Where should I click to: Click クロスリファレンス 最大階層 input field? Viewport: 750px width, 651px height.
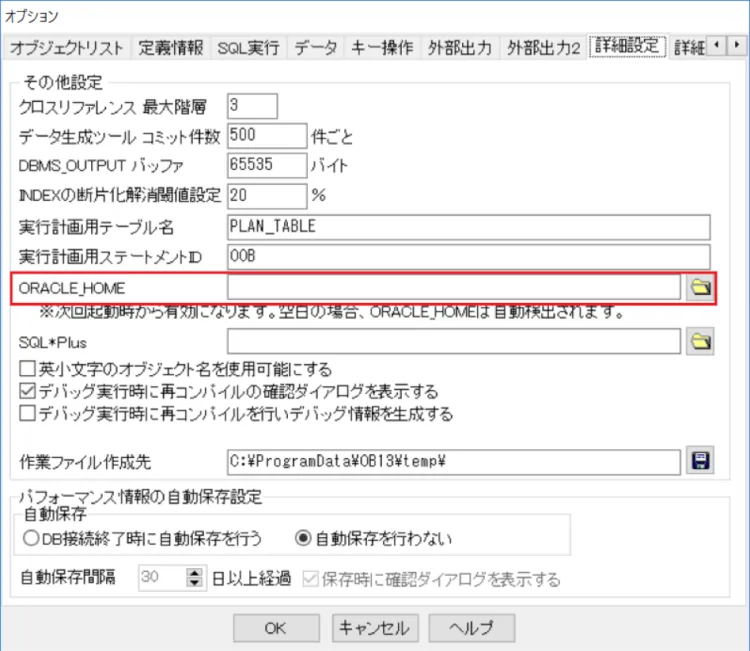252,106
